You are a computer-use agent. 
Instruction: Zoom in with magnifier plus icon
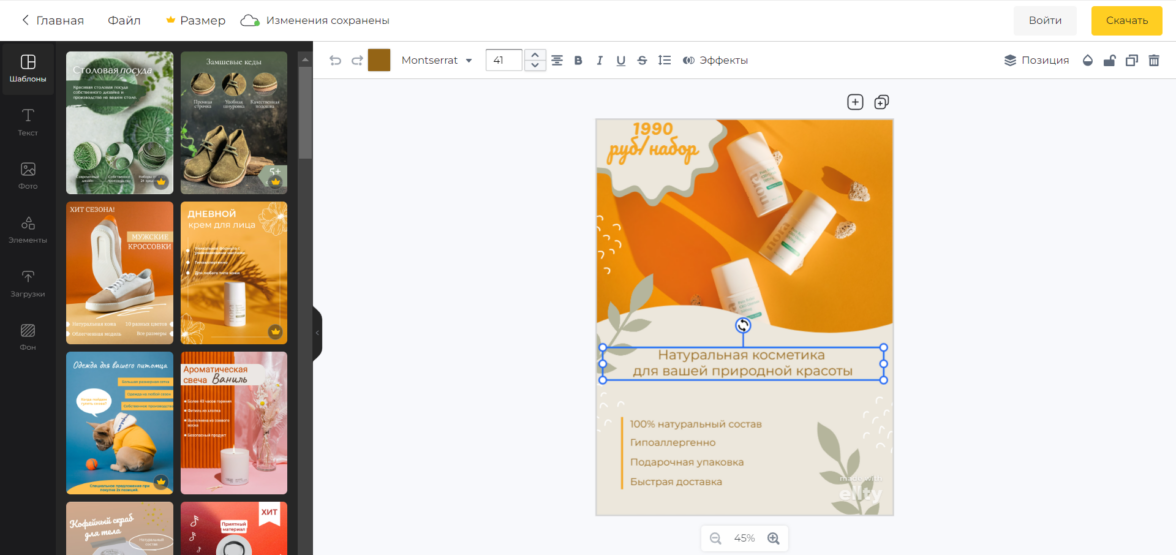point(773,538)
